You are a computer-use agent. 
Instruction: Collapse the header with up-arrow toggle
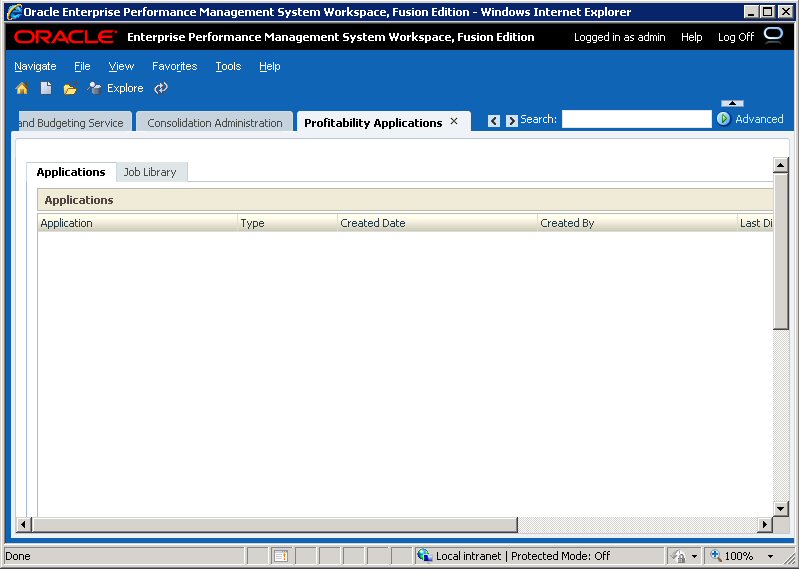point(732,103)
